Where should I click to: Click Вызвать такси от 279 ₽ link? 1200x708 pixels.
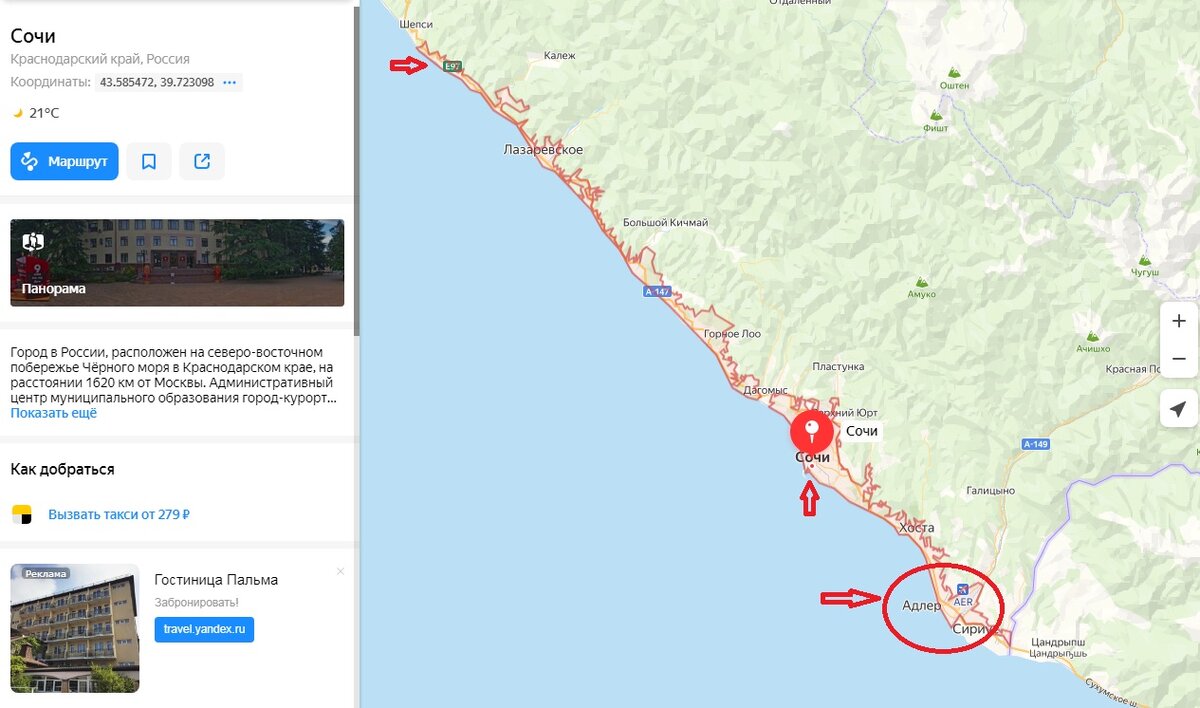coord(119,515)
